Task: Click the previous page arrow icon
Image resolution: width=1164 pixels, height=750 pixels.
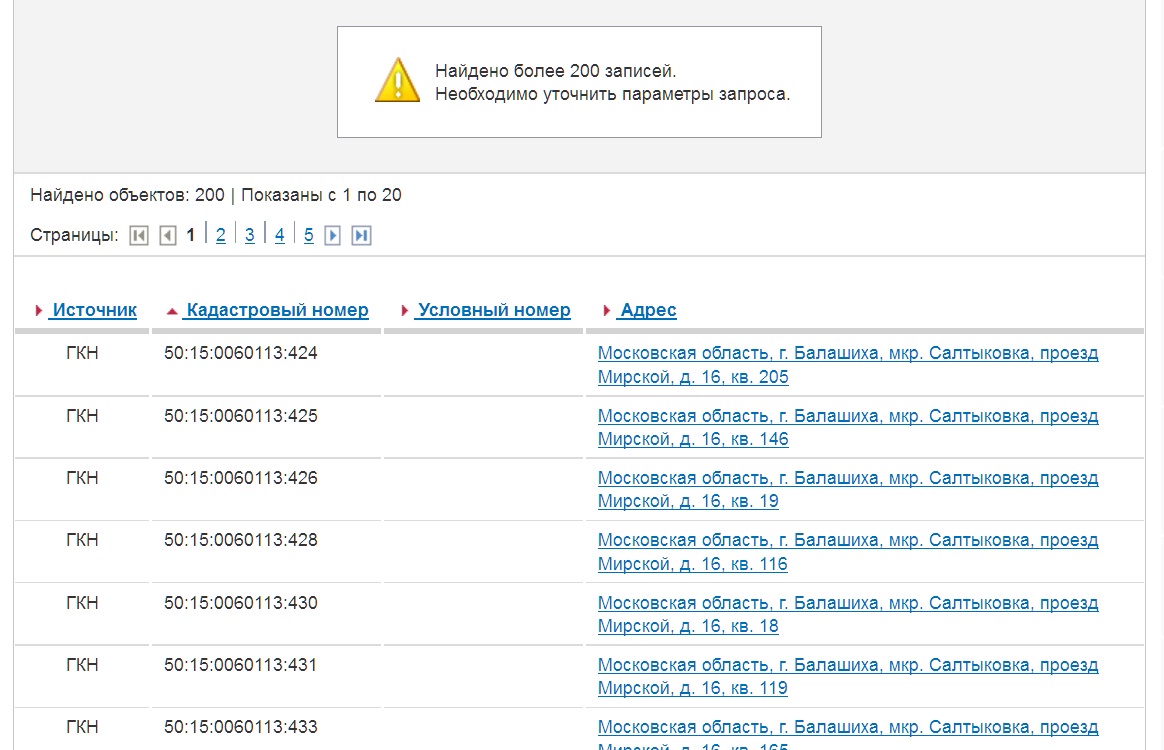Action: click(168, 236)
